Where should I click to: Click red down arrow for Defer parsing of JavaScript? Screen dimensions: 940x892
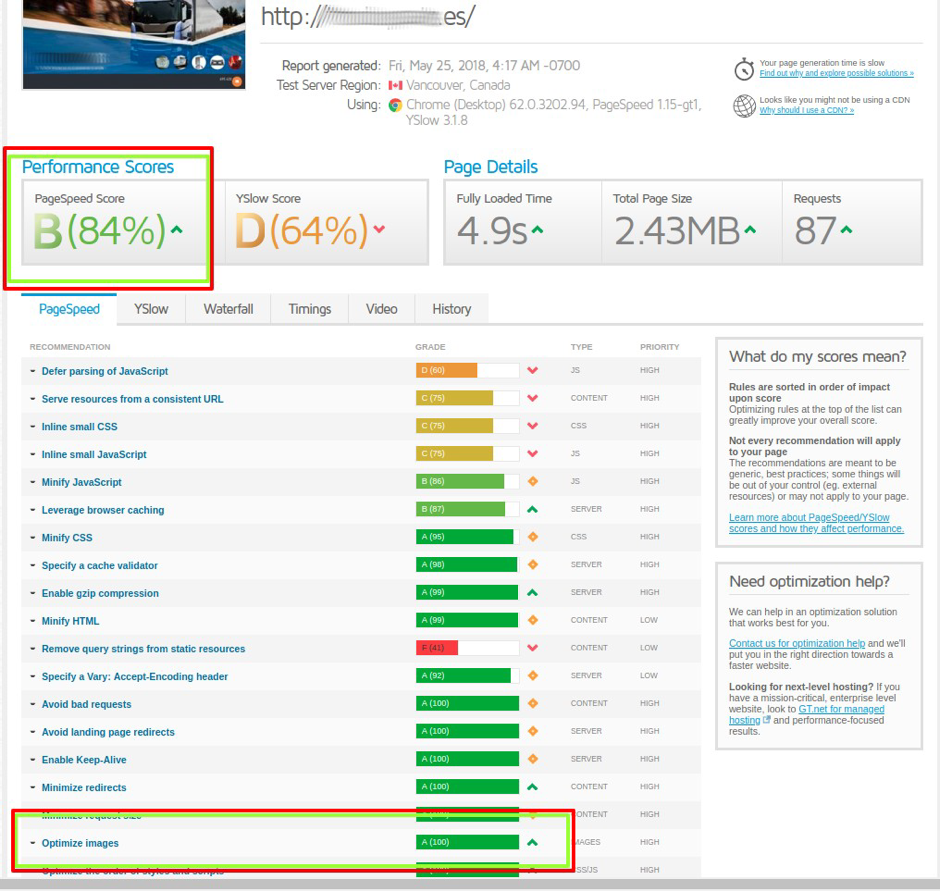pos(532,371)
